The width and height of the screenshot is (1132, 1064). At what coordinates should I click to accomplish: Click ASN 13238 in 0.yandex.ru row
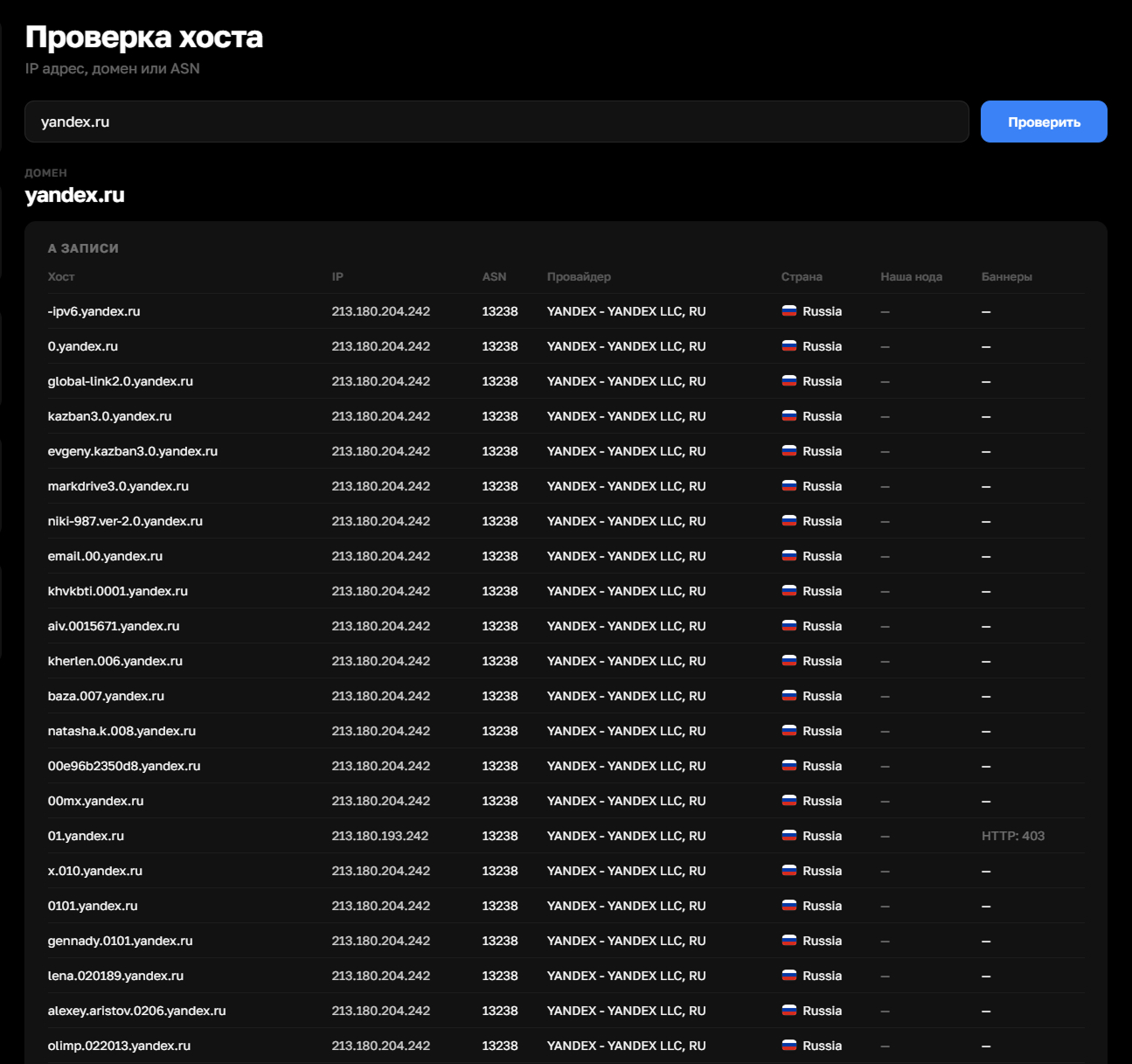(500, 346)
